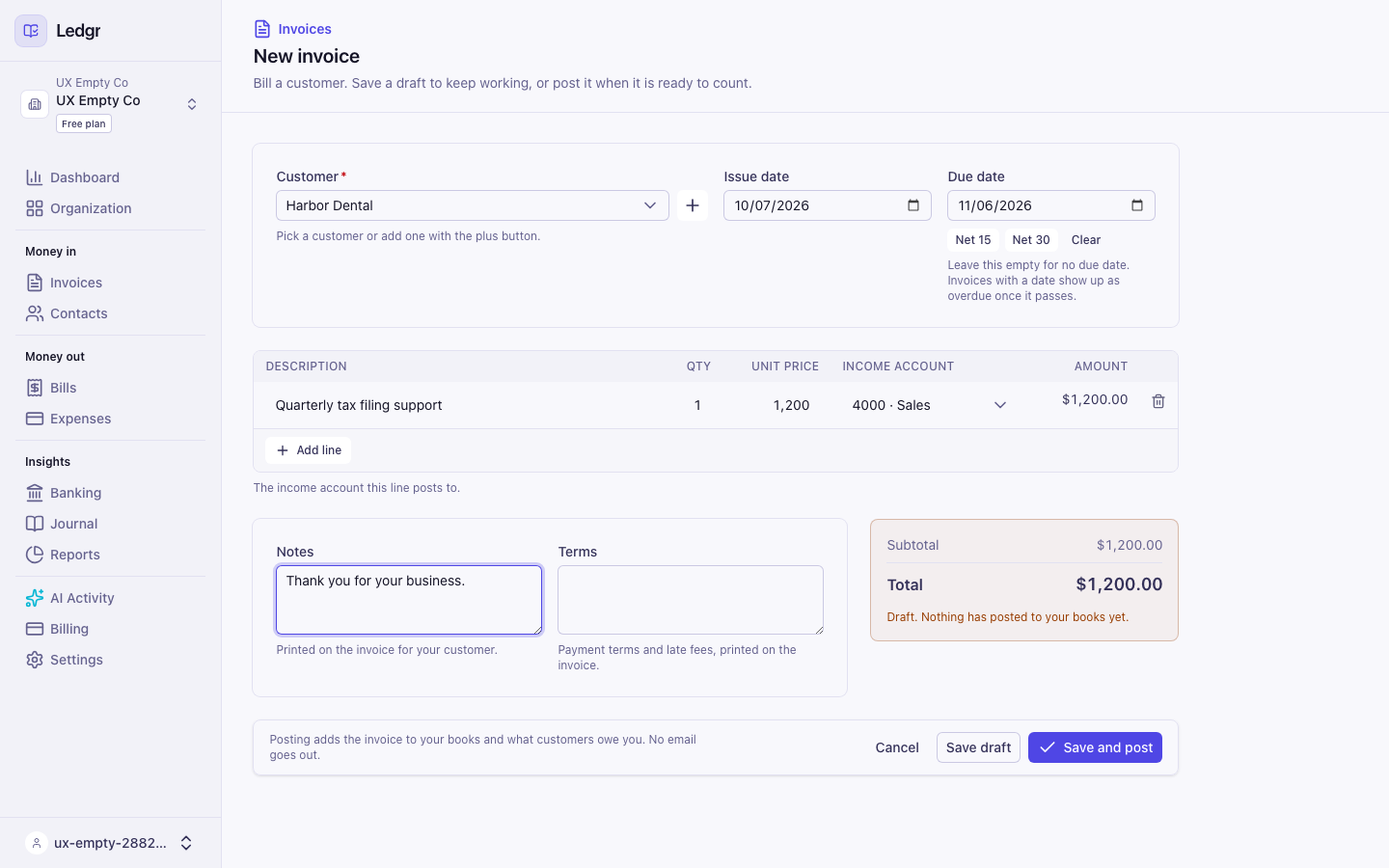Screen dimensions: 1389x868
Task: Click the AI Activity sparkle icon
Action: pos(35,598)
